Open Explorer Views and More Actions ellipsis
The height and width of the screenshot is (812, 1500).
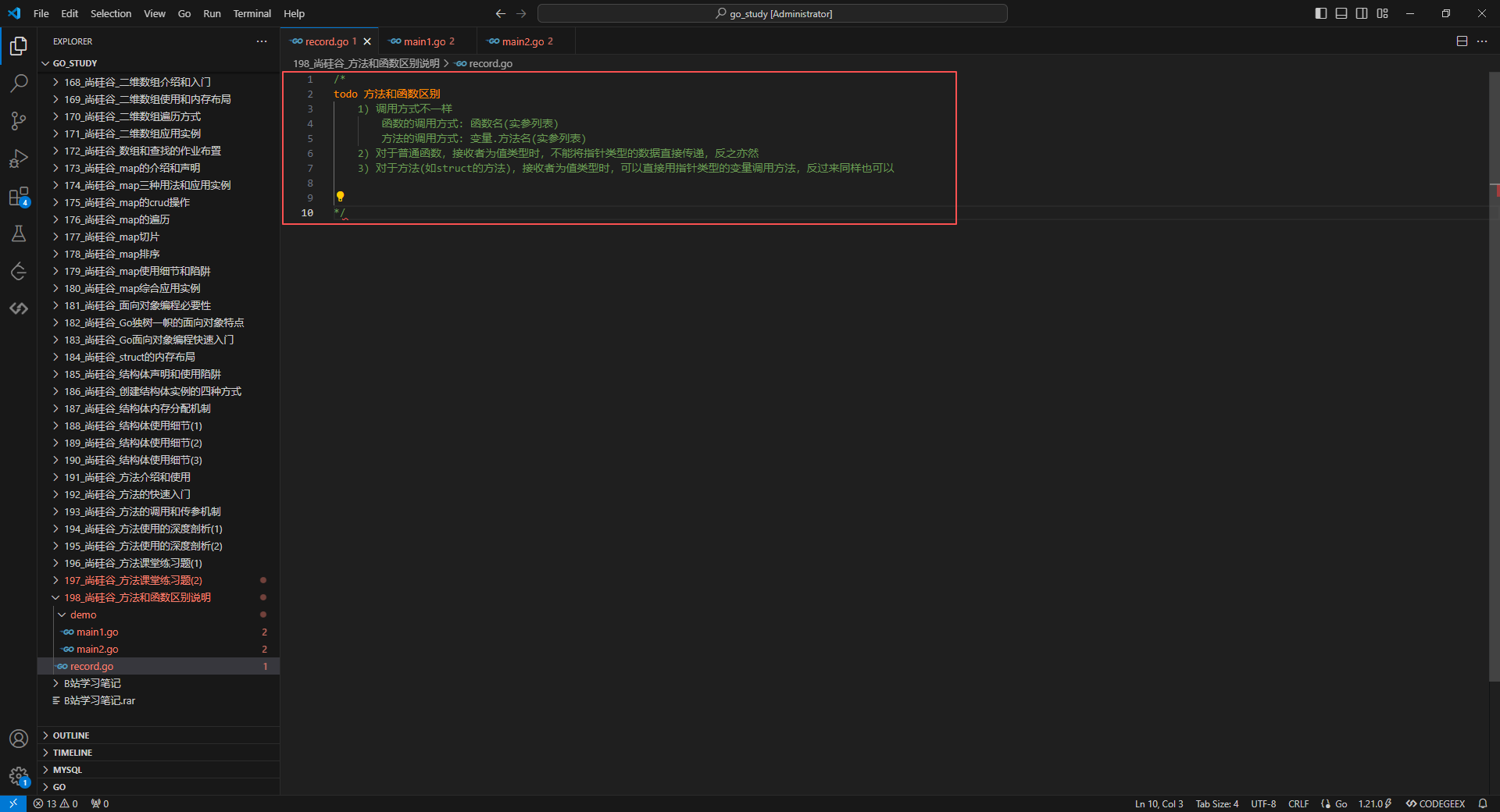pos(262,41)
